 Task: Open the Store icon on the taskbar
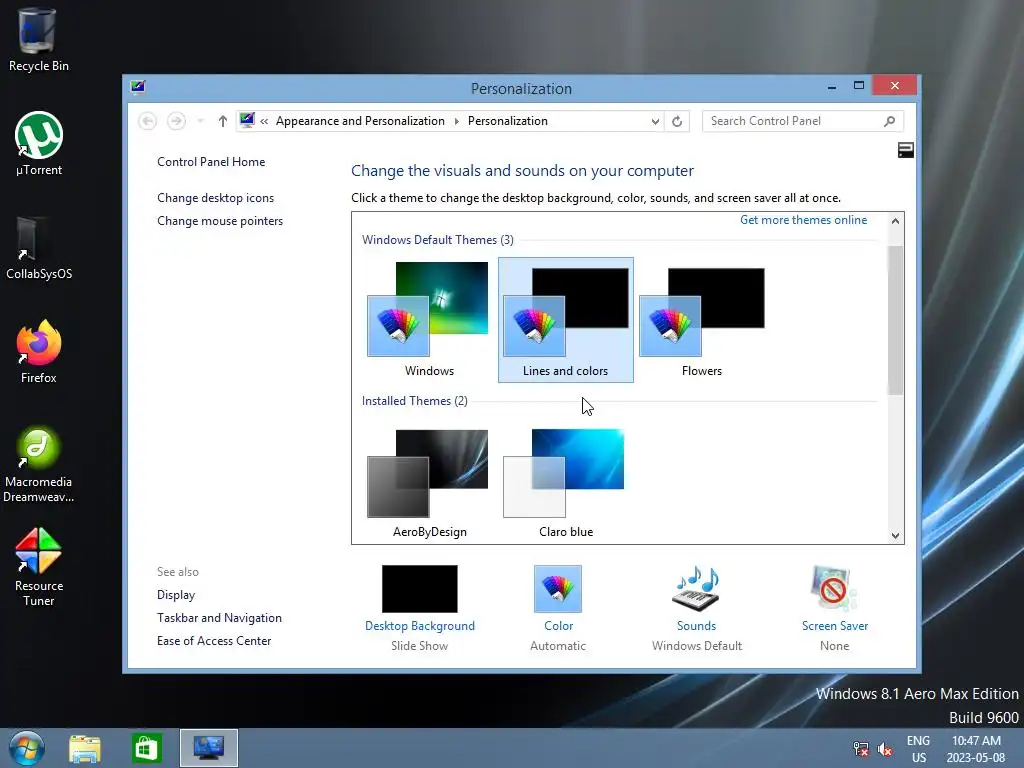pyautogui.click(x=146, y=748)
